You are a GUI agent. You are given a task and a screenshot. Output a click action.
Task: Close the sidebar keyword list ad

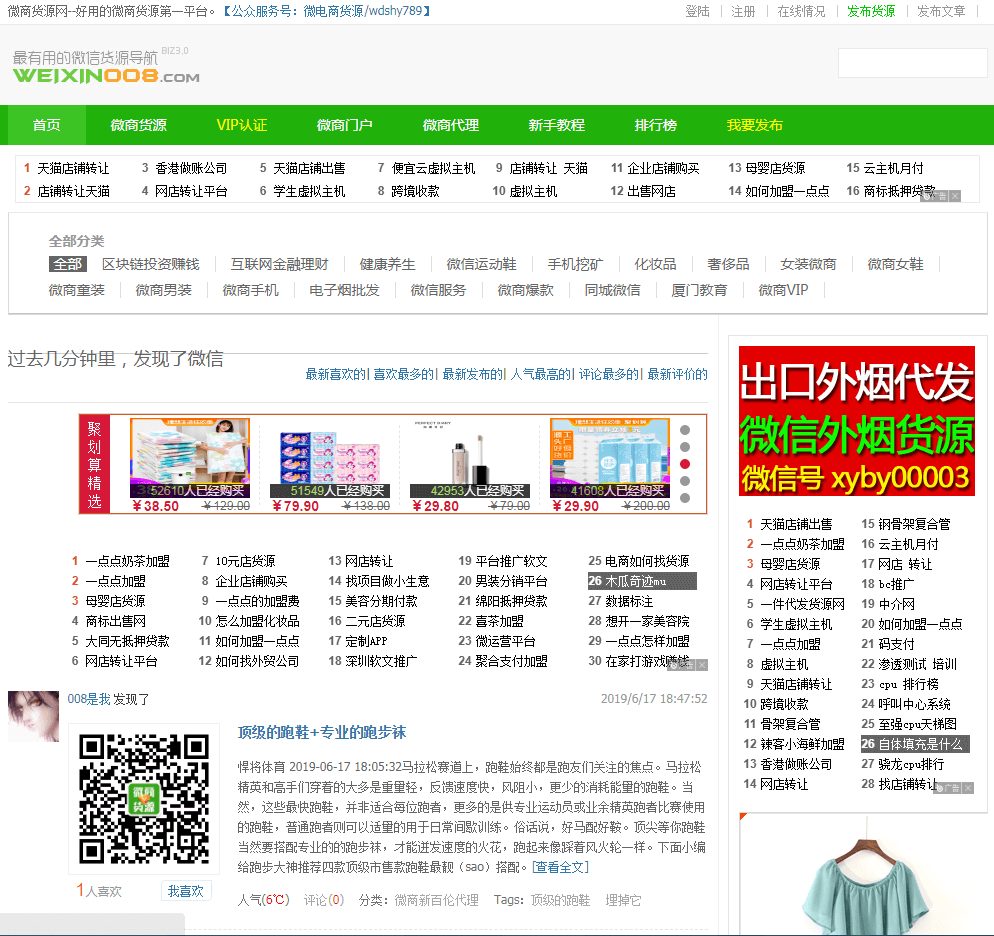968,788
